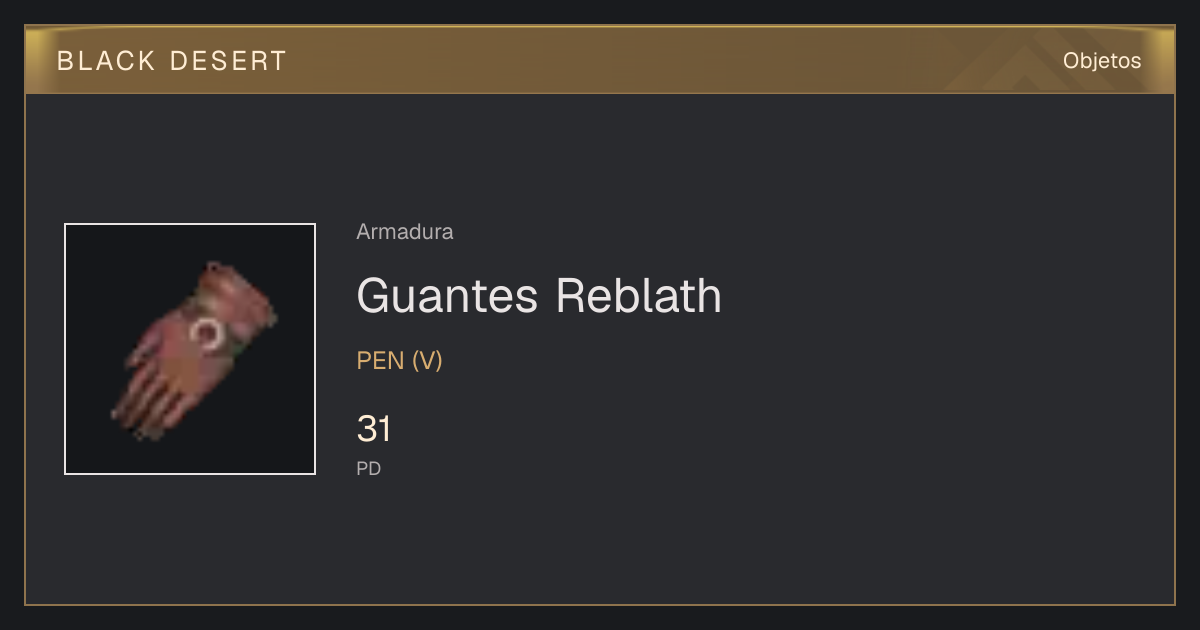Open the Objetos section link
The image size is (1200, 630).
click(x=1102, y=61)
